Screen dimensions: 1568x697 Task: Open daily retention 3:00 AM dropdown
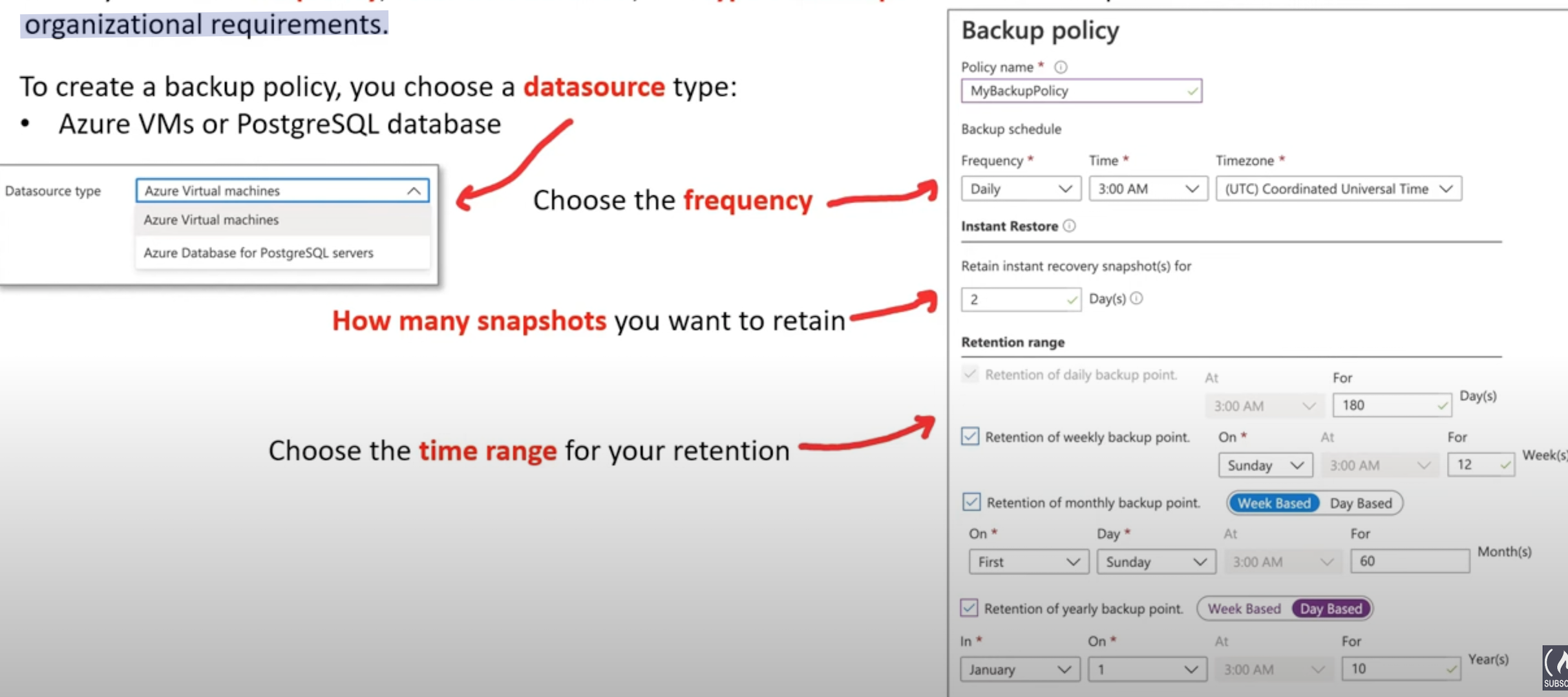pos(1265,406)
